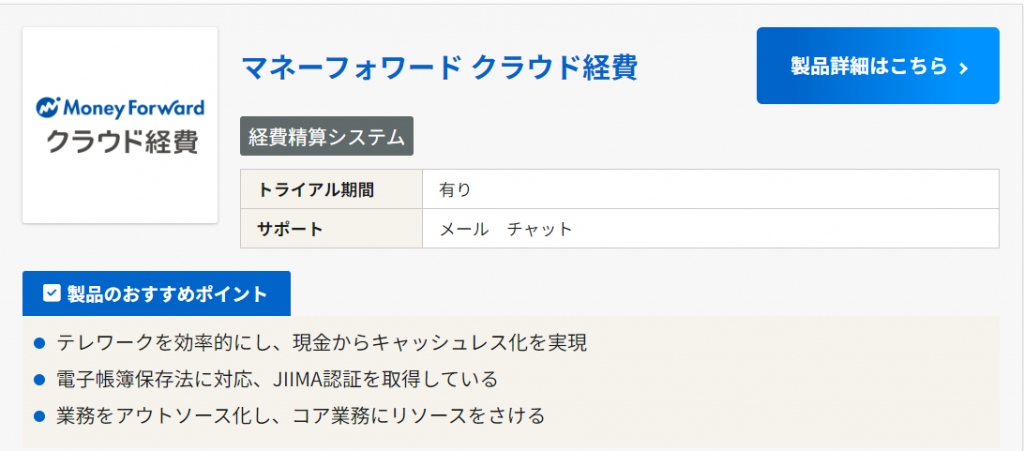The height and width of the screenshot is (451, 1024).
Task: Click the blue bullet beside 電子帳簿保存法 line
Action: pyautogui.click(x=40, y=380)
